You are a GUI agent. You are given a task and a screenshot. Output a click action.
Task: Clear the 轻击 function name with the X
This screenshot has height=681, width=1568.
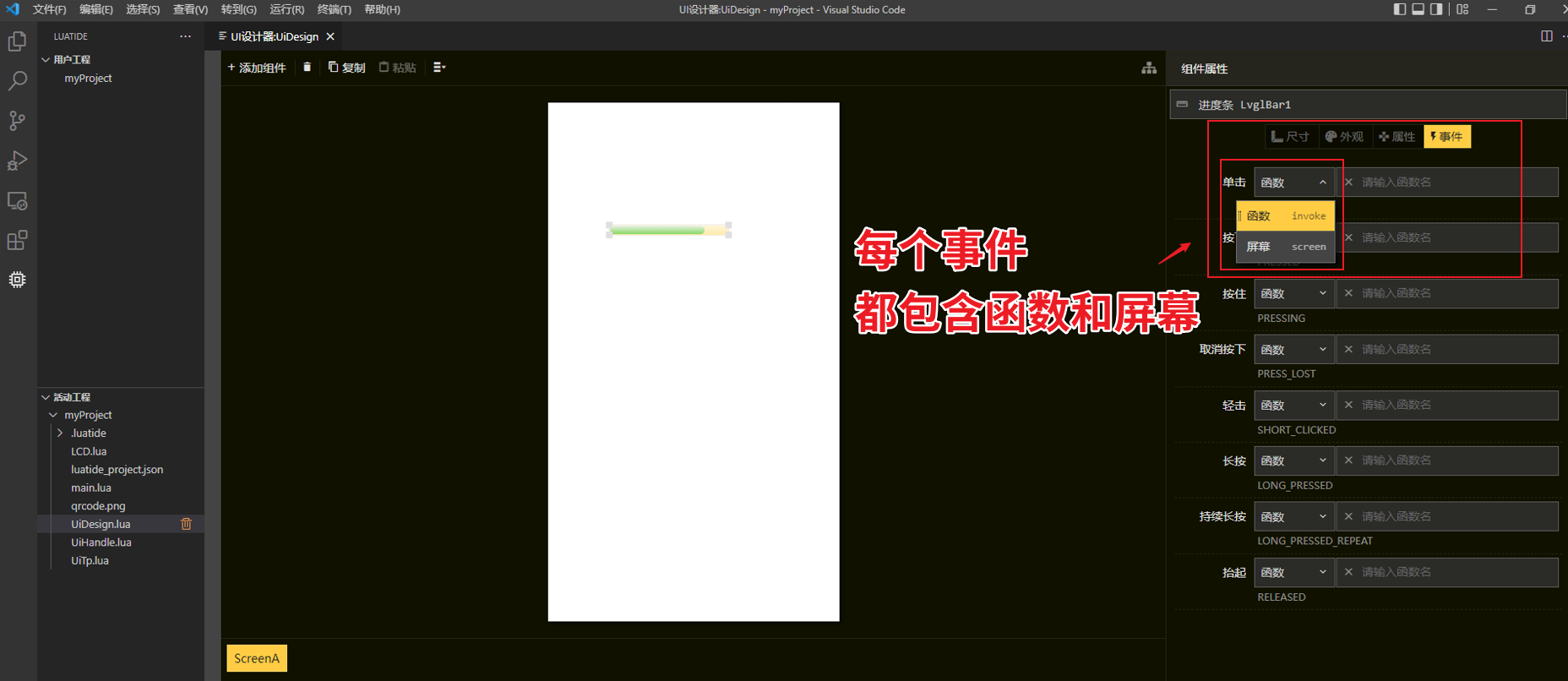pos(1348,405)
